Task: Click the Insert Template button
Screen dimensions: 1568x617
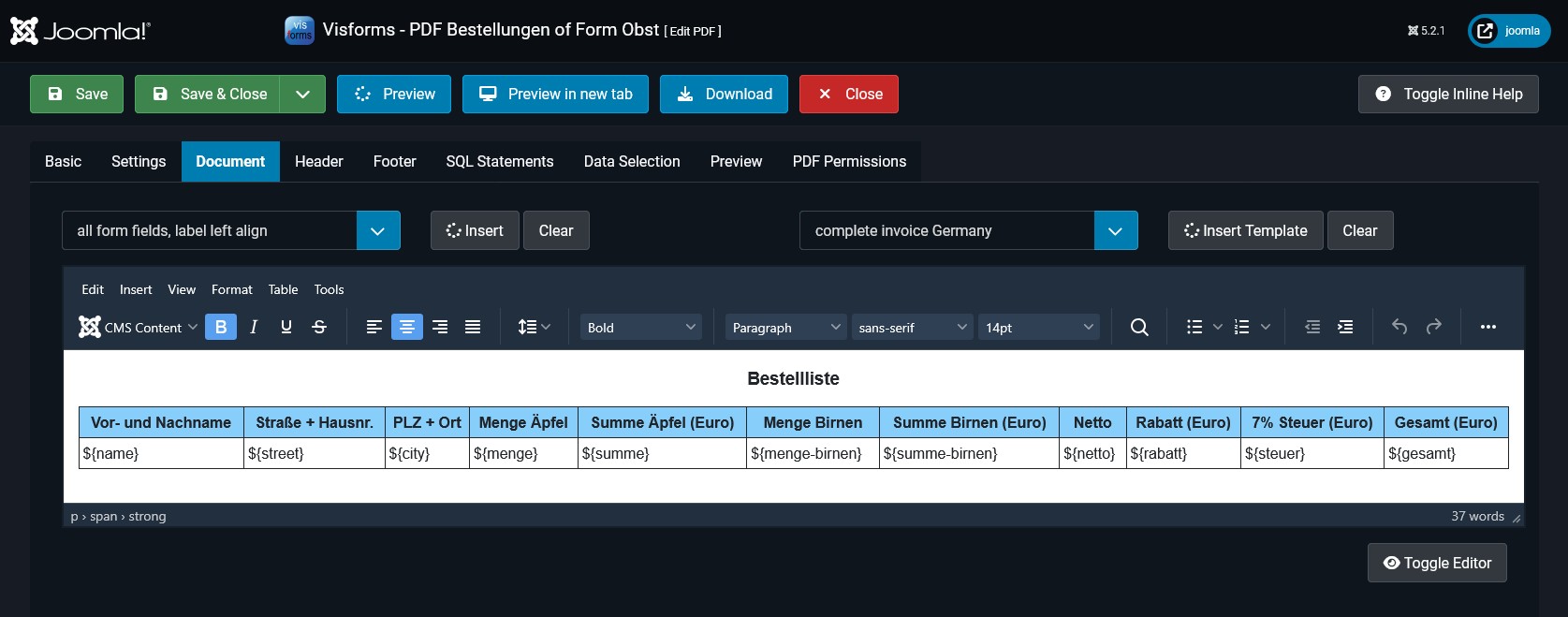Action: point(1245,230)
